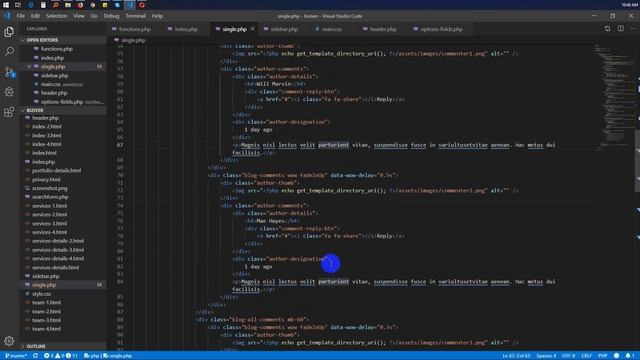
Task: Click the editor vertical scrollbar thumb
Action: click(x=637, y=160)
